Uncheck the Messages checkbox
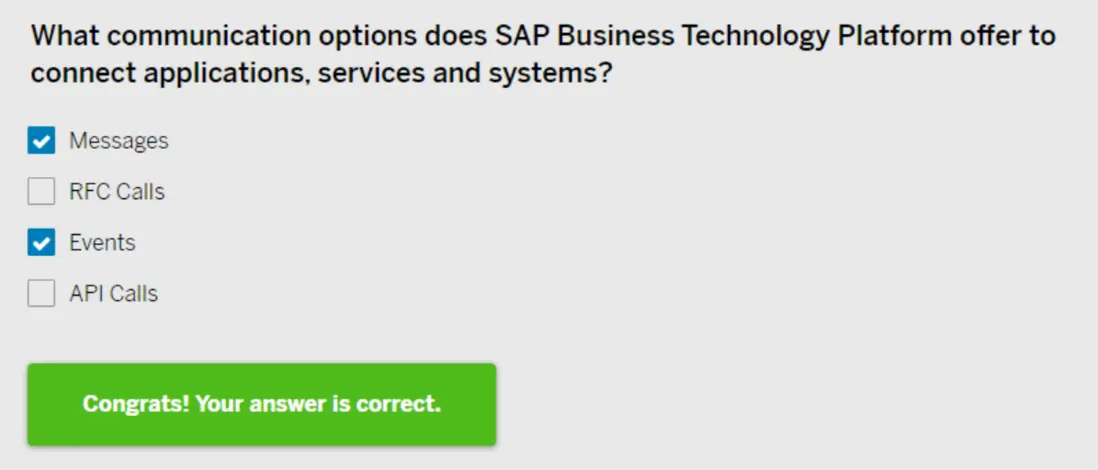Screen dimensions: 1098x470 click(41, 141)
